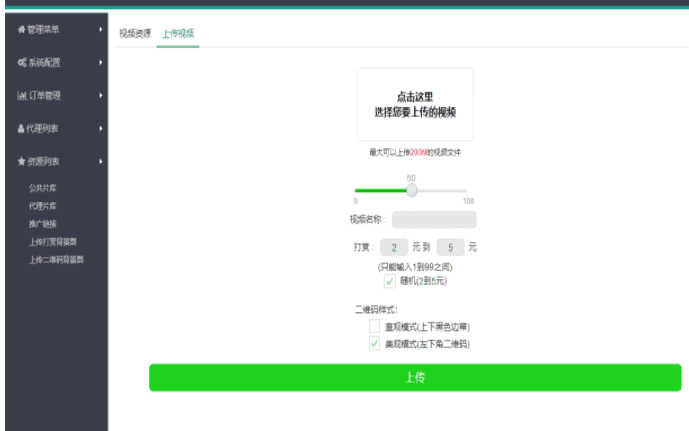
Task: Open 推广链接 submenu item
Action: click(x=43, y=224)
